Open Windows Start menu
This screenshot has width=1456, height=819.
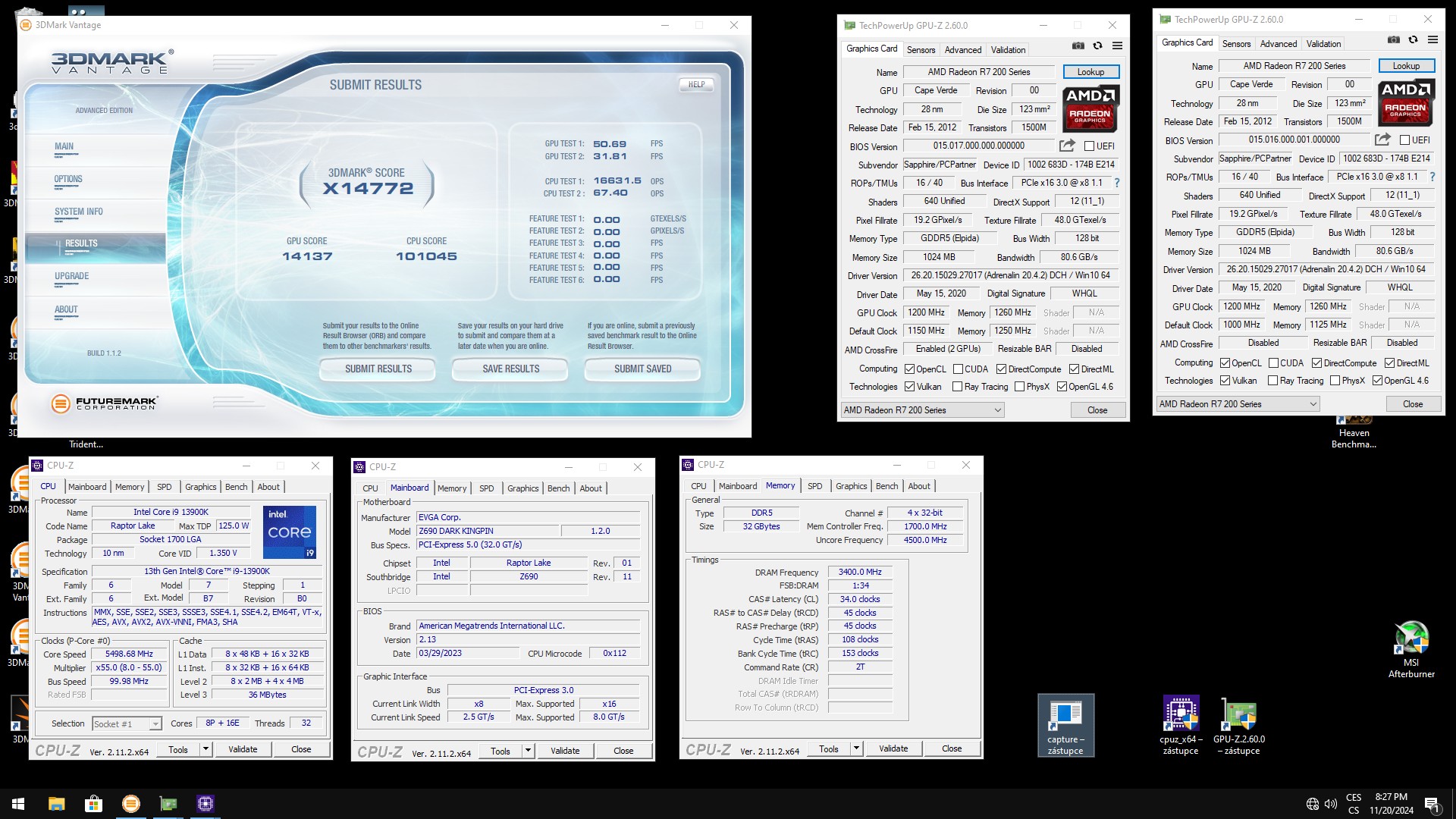coord(18,804)
